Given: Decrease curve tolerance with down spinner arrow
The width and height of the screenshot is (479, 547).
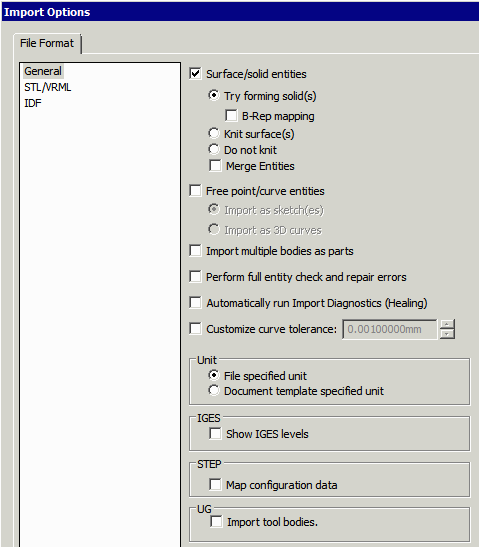Looking at the screenshot, I should [447, 334].
